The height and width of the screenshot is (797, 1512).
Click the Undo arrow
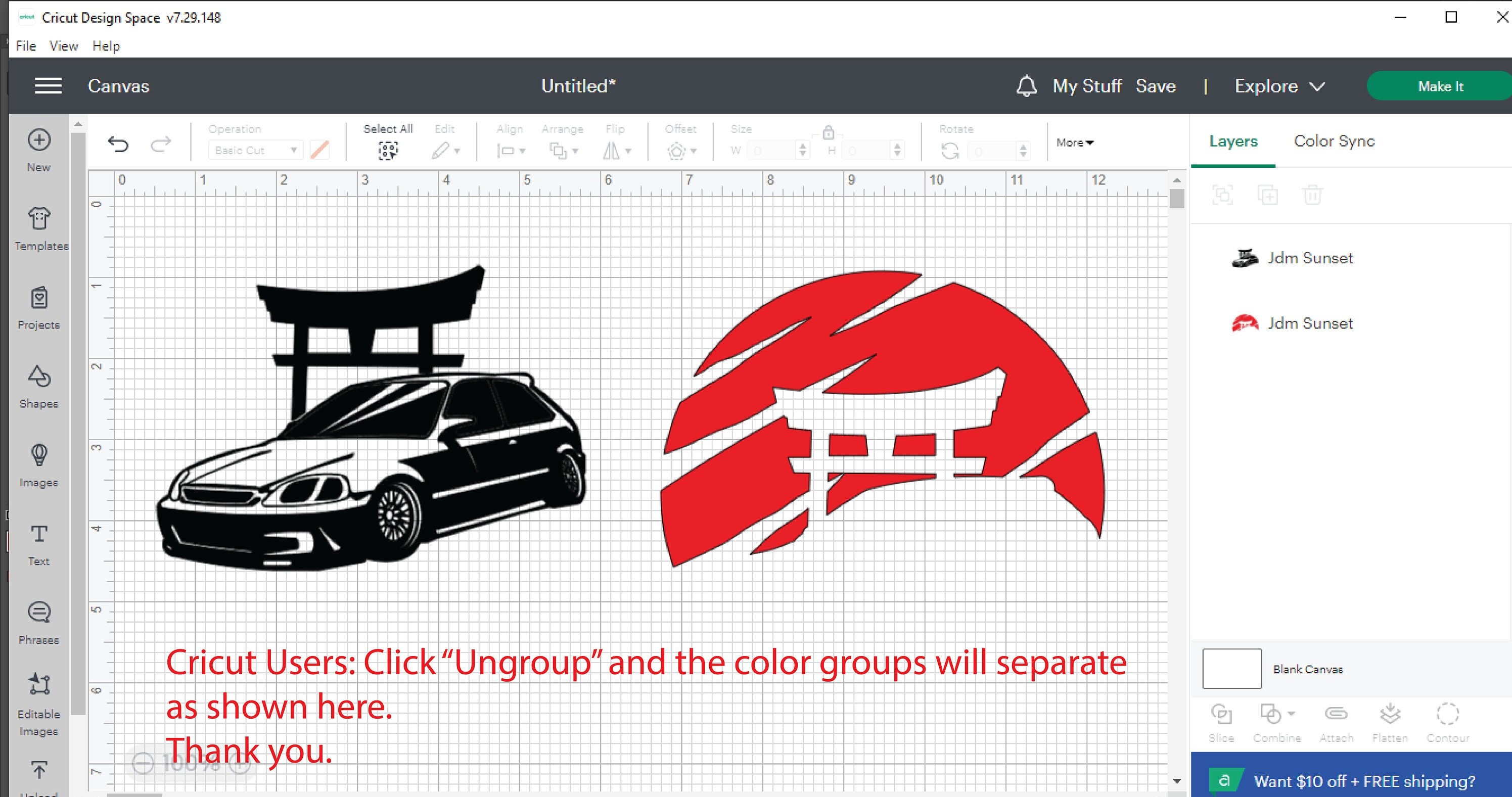118,144
